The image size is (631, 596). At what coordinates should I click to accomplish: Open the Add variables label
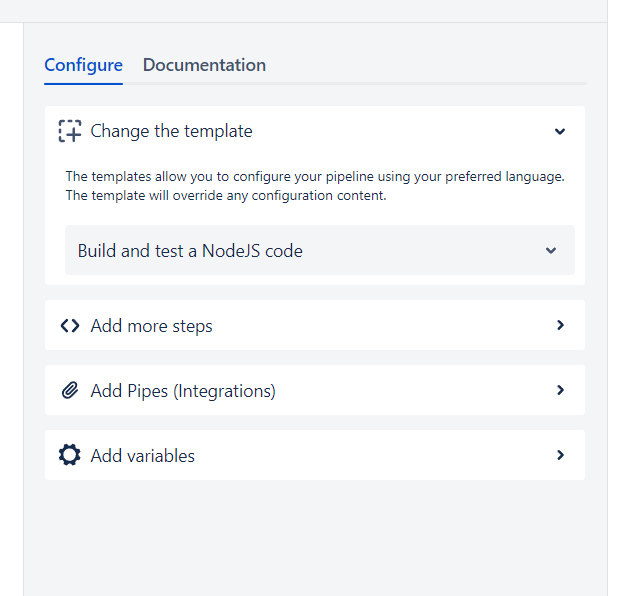[142, 456]
